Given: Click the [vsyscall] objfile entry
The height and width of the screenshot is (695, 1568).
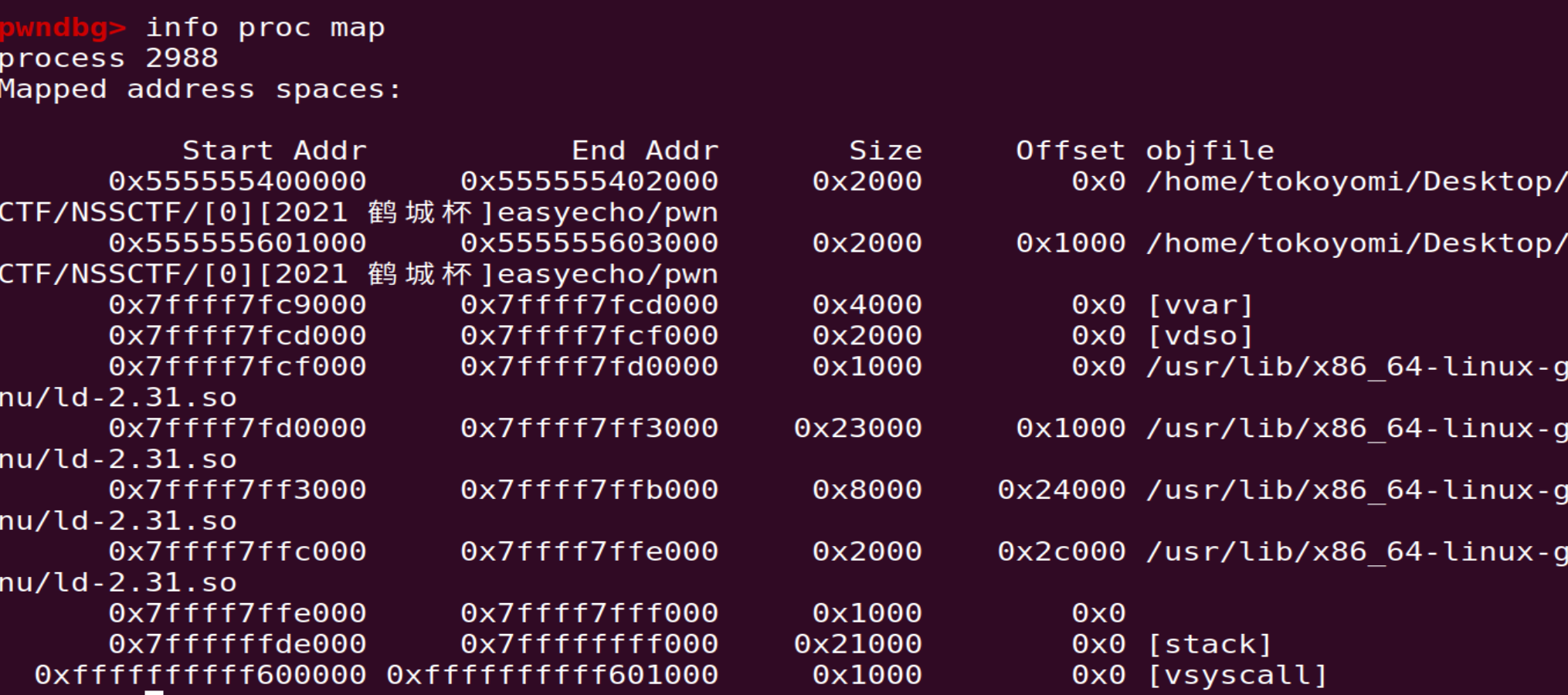Looking at the screenshot, I should (x=1237, y=675).
